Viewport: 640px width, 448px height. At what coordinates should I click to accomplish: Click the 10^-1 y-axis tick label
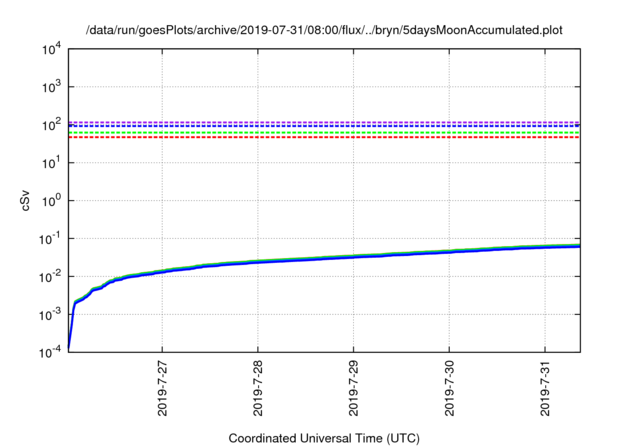49,239
